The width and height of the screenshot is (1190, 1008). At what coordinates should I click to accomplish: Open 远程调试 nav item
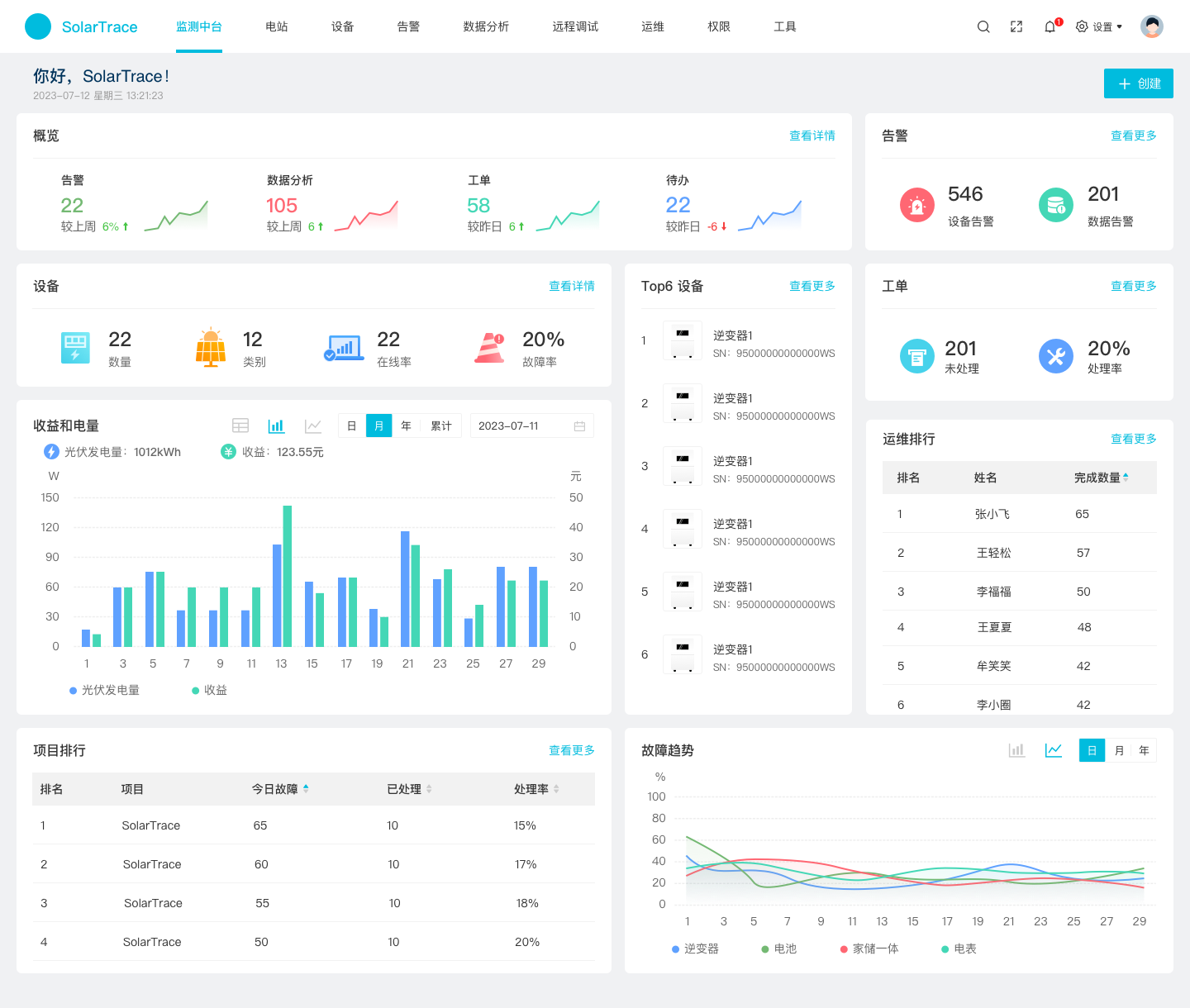click(x=575, y=26)
